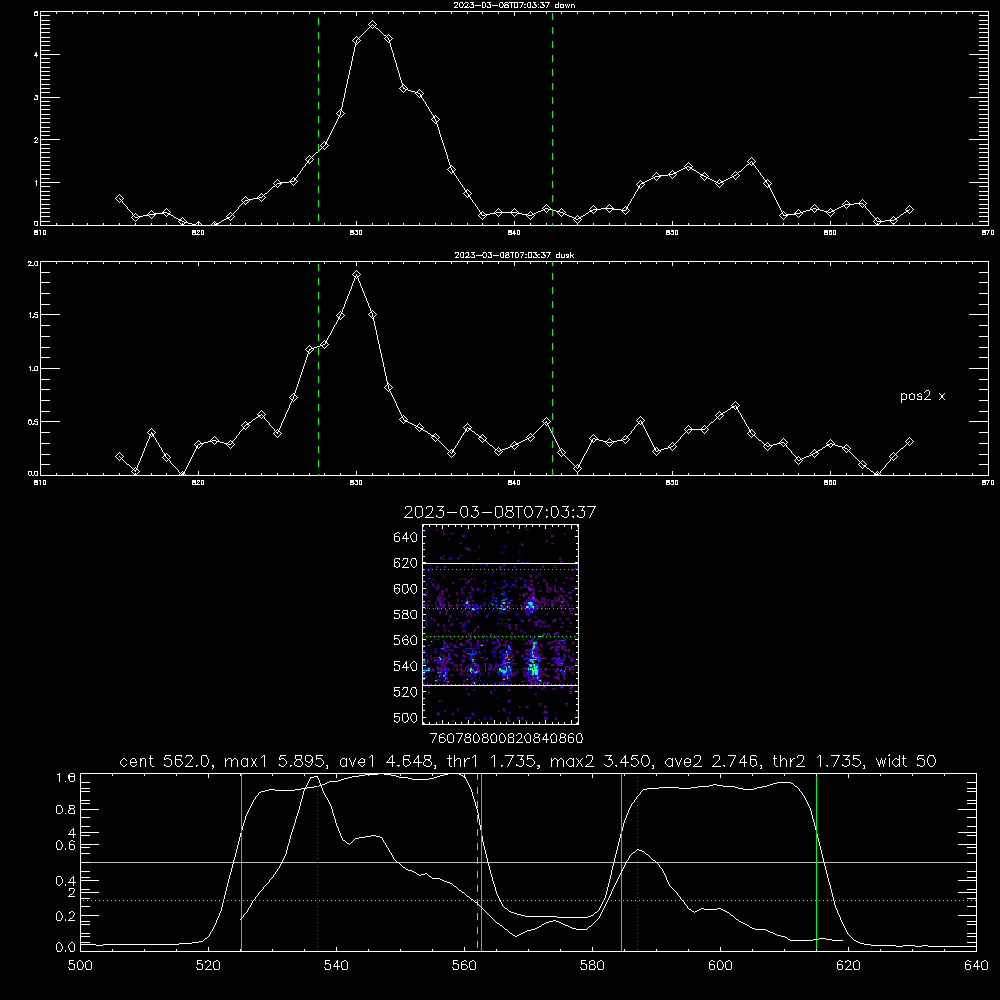Select the second red dotted line in the bottom plot
Screen dimensions: 1000x1000
click(637, 861)
